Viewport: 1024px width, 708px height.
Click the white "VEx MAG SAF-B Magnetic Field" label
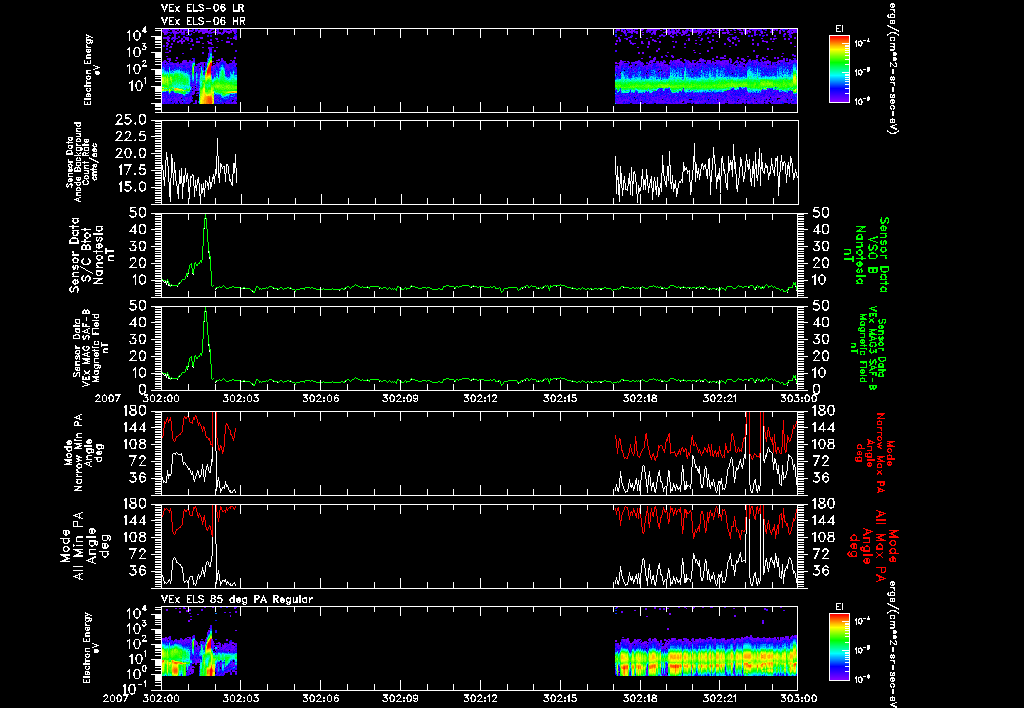91,347
